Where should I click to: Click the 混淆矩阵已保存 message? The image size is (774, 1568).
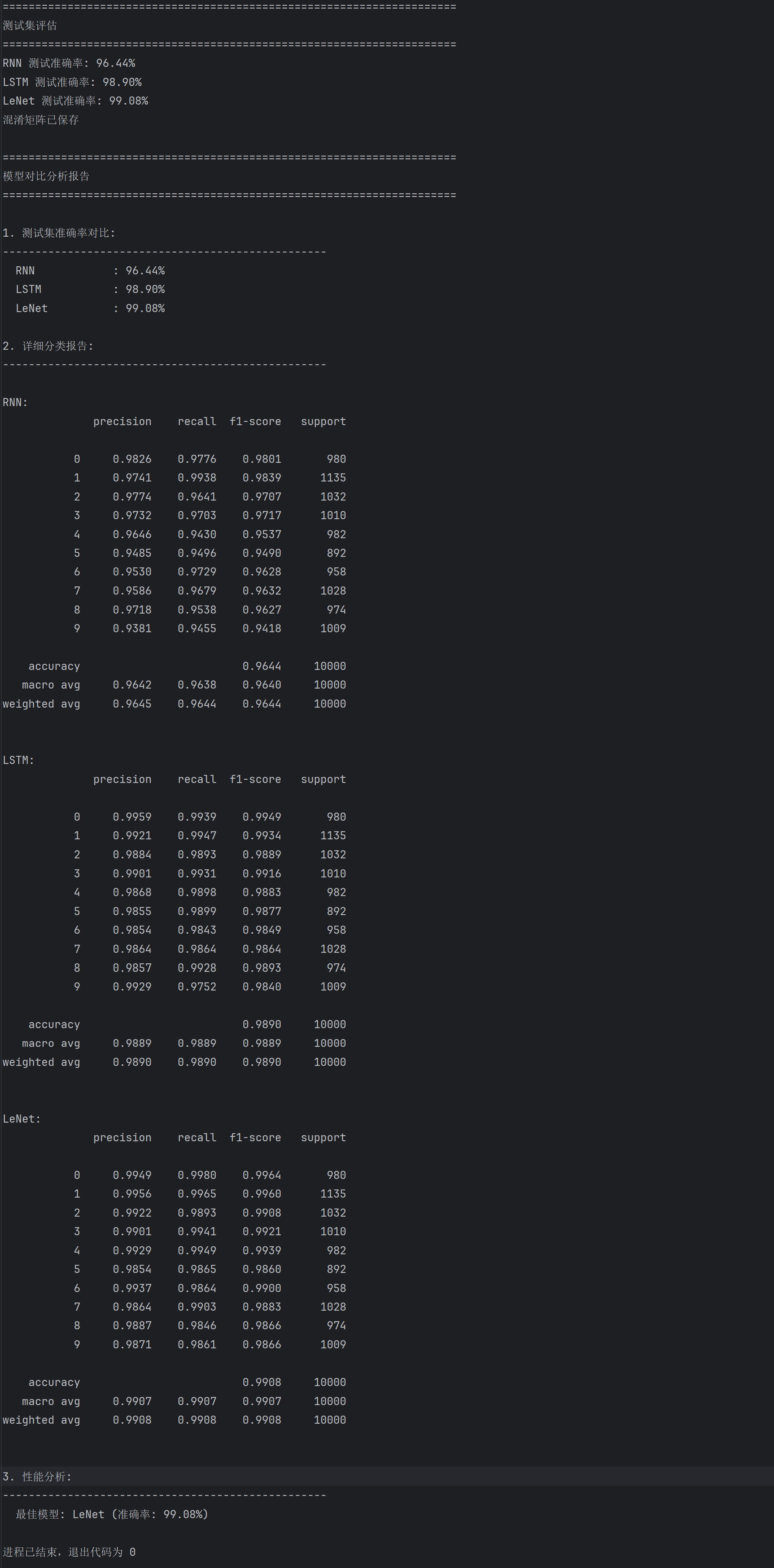[x=41, y=120]
